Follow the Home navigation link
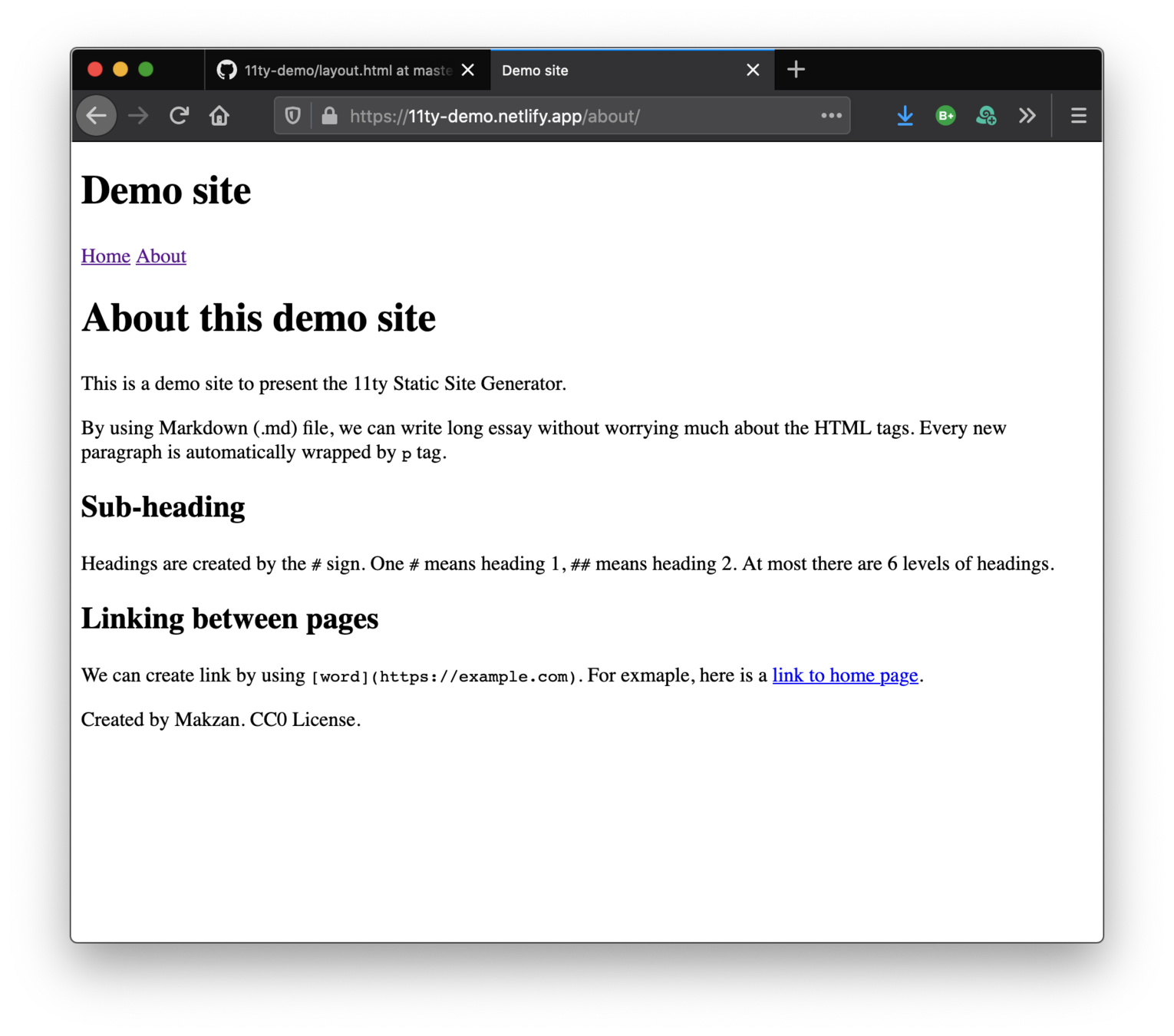 [105, 256]
